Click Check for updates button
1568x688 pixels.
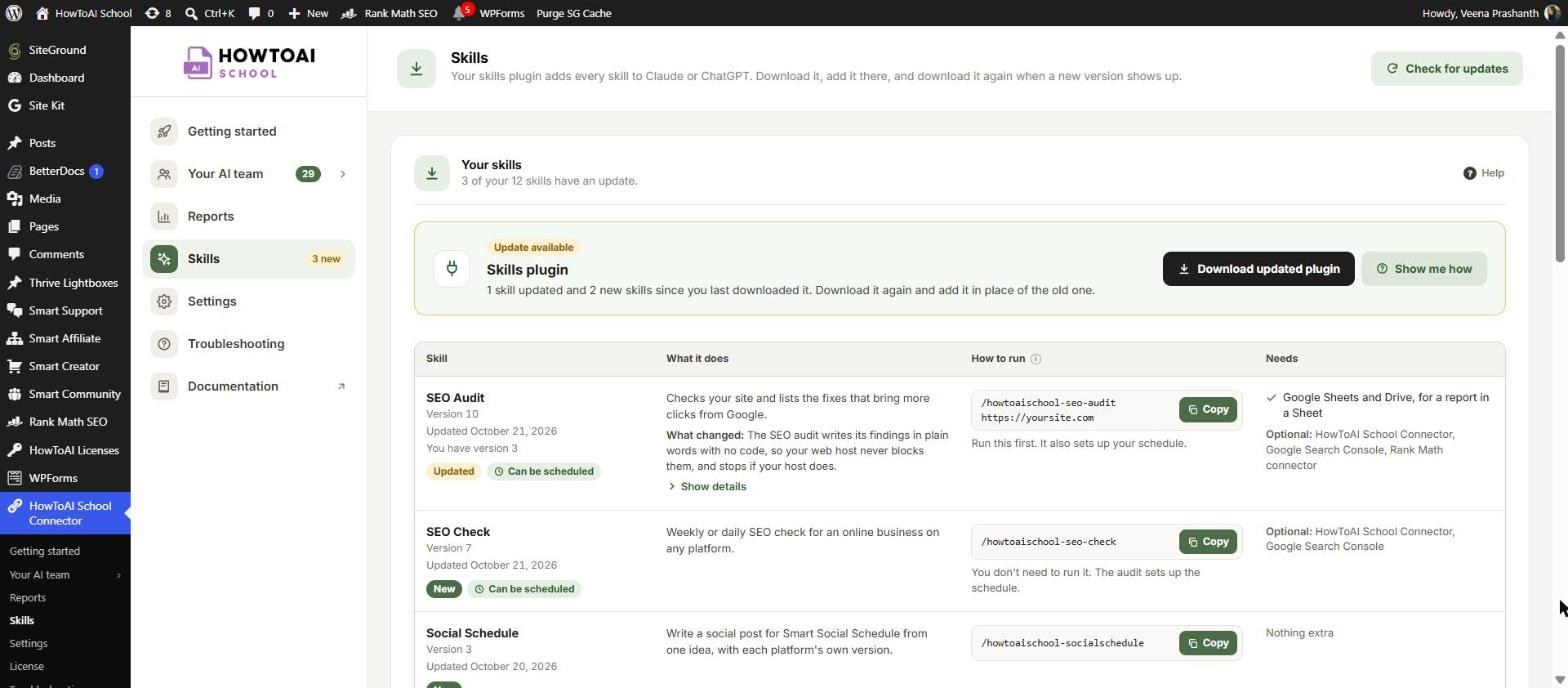pos(1446,69)
